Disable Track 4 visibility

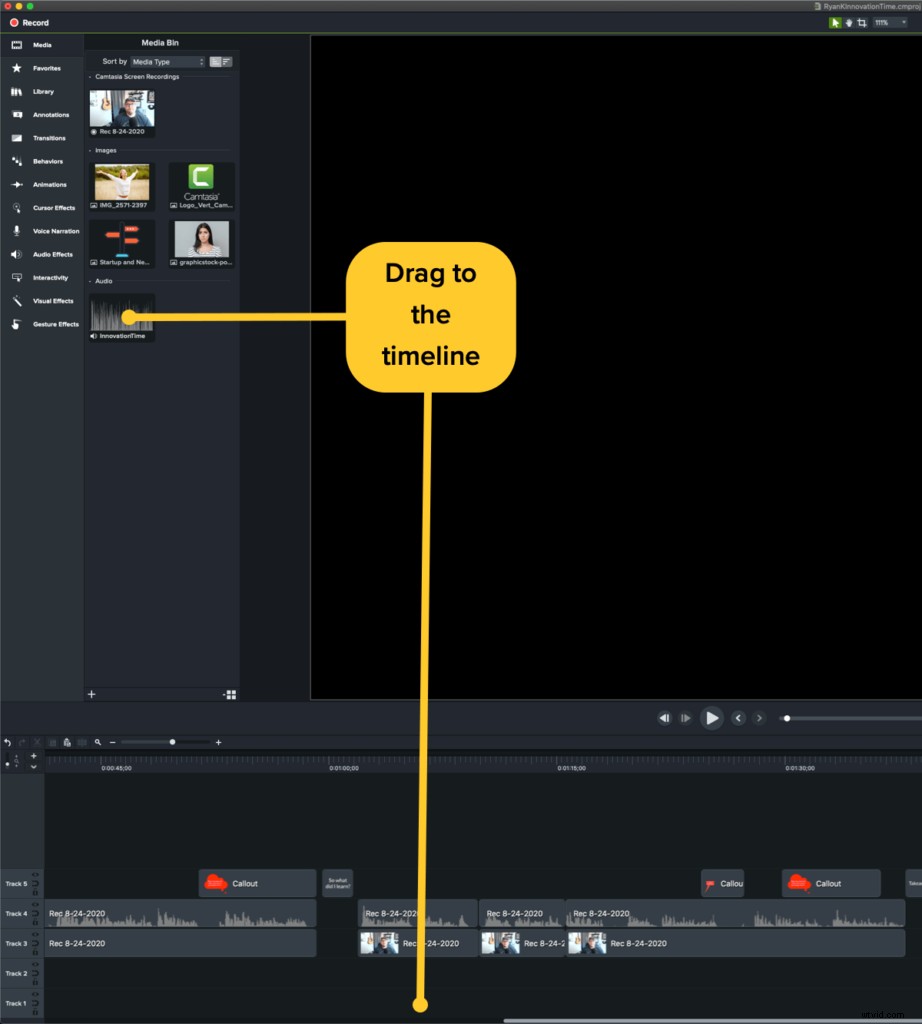35,903
